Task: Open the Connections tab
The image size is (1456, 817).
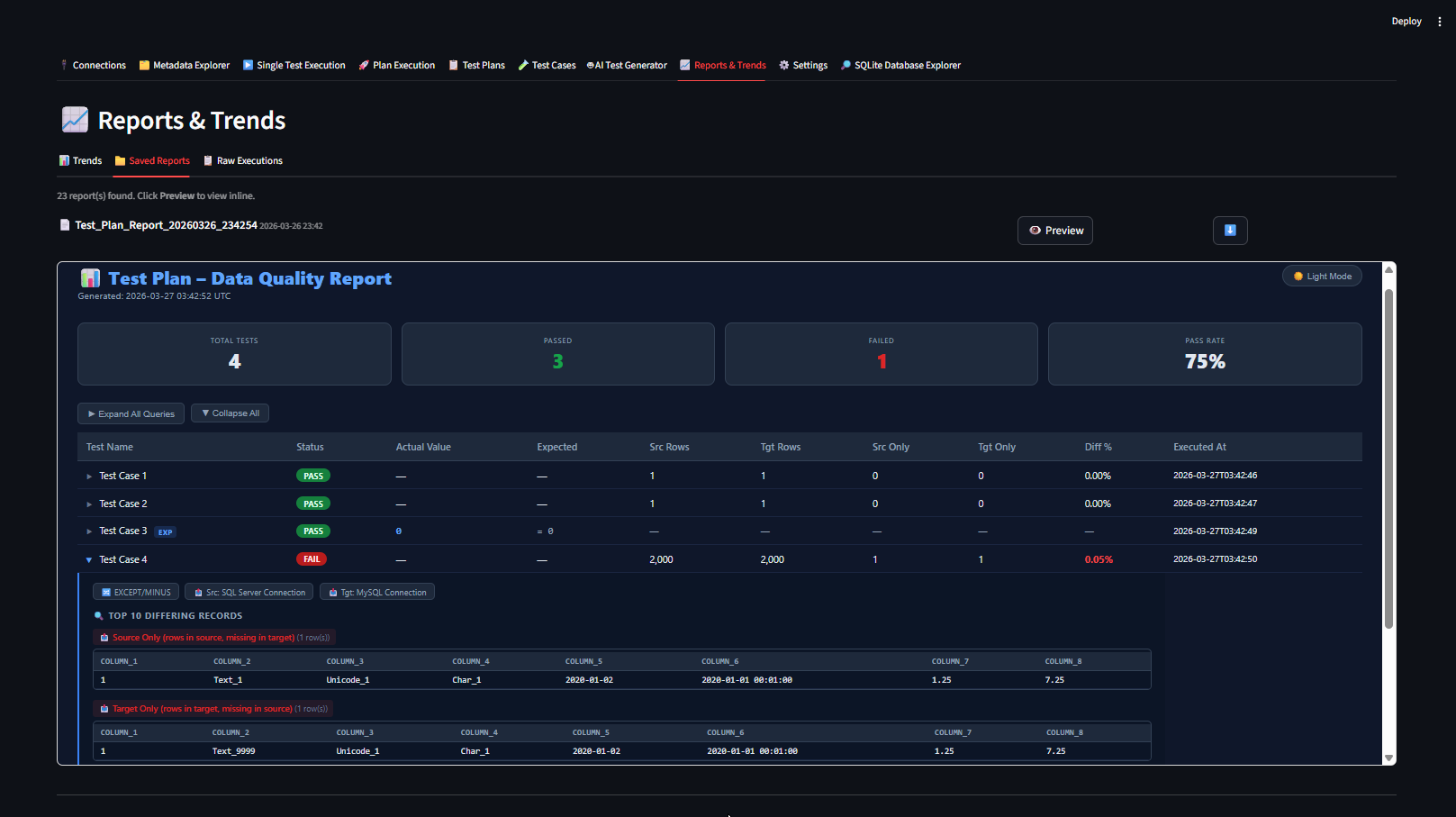Action: click(x=94, y=65)
